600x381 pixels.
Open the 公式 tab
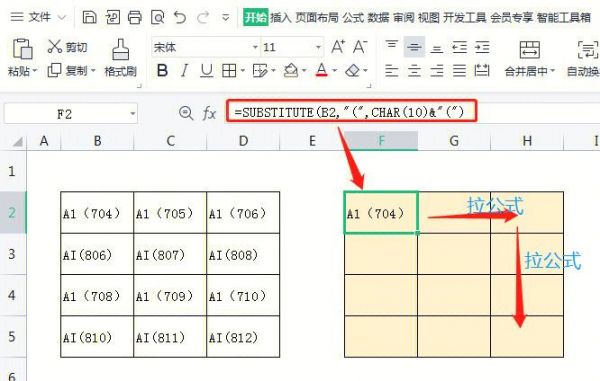tap(353, 17)
